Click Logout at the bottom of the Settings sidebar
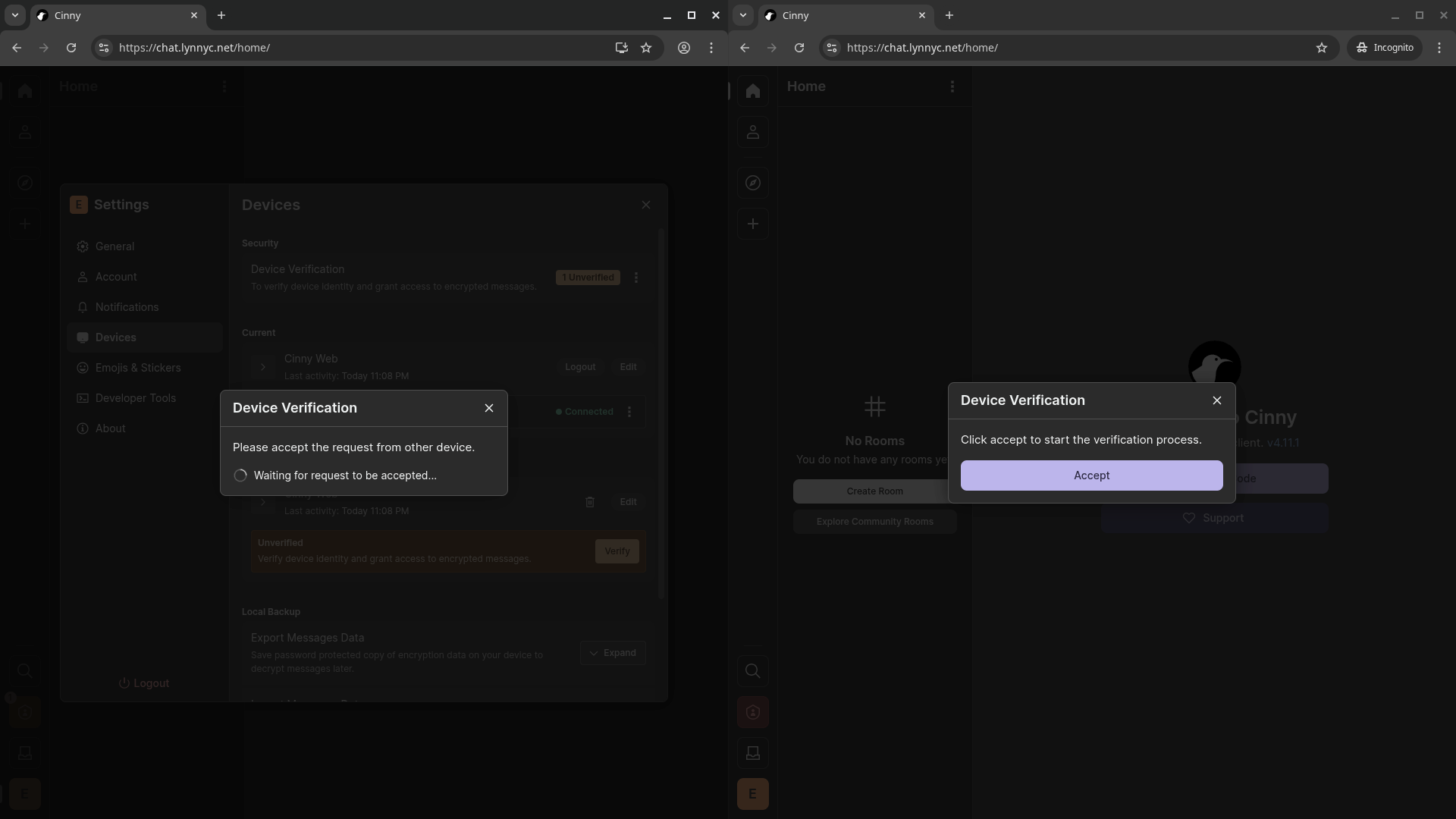 click(x=144, y=683)
